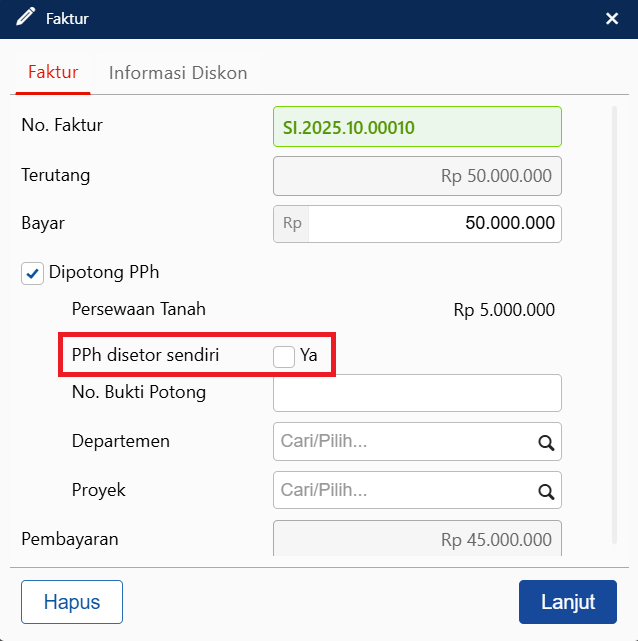The image size is (638, 641).
Task: Select the Terutang amount field
Action: point(417,176)
